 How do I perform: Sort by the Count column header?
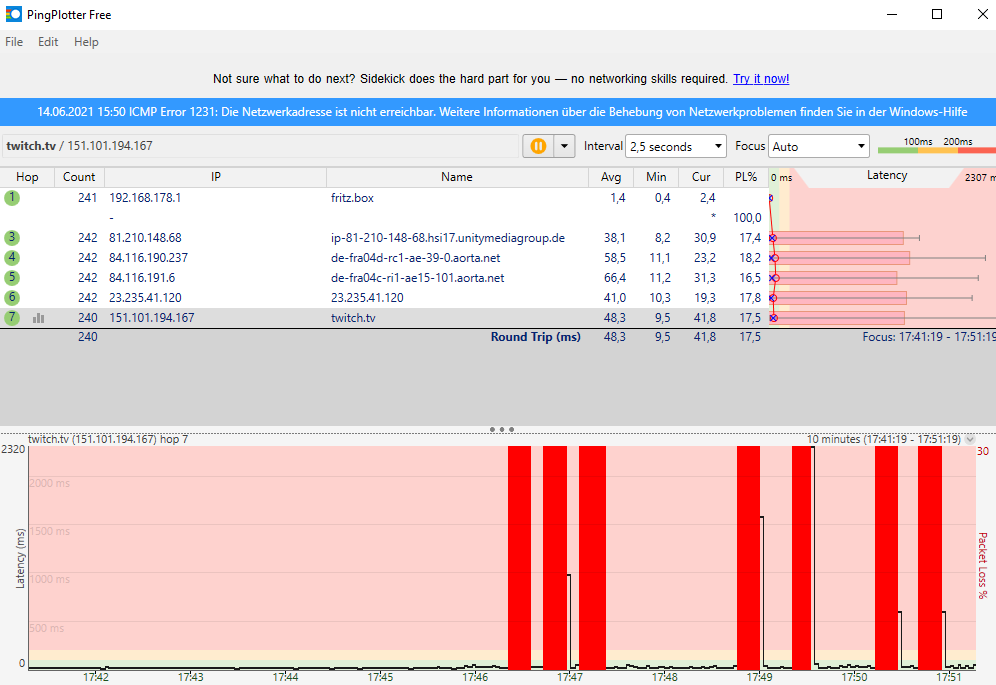tap(79, 177)
